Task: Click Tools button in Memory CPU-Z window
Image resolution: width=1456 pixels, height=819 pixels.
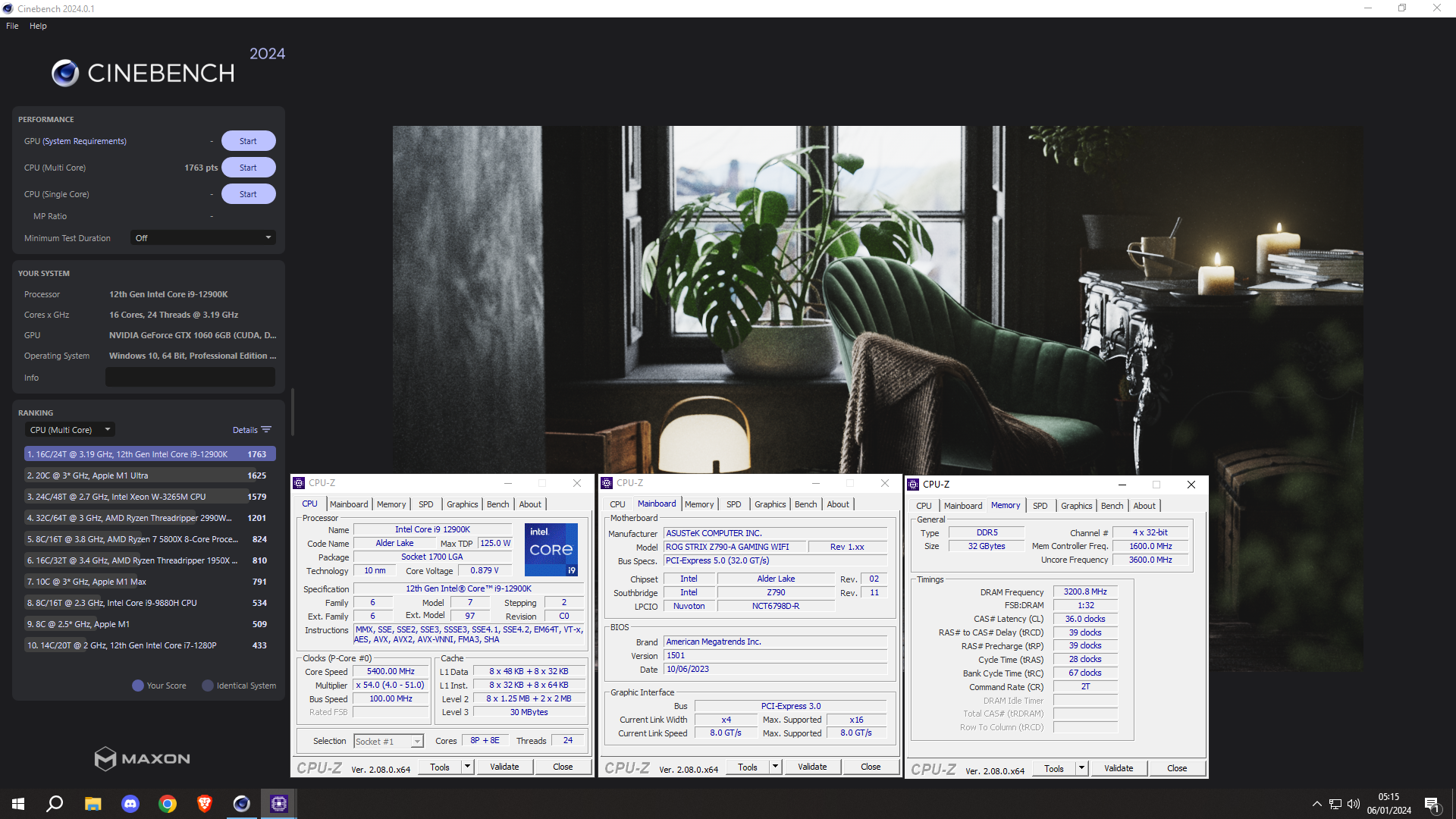Action: pyautogui.click(x=1053, y=768)
